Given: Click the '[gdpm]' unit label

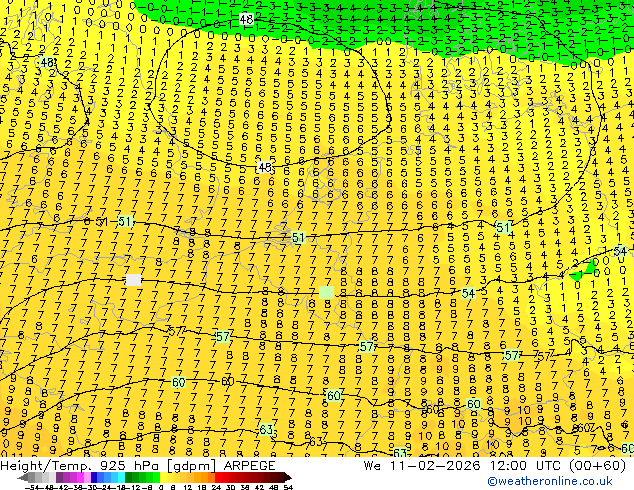Looking at the screenshot, I should click(192, 466).
